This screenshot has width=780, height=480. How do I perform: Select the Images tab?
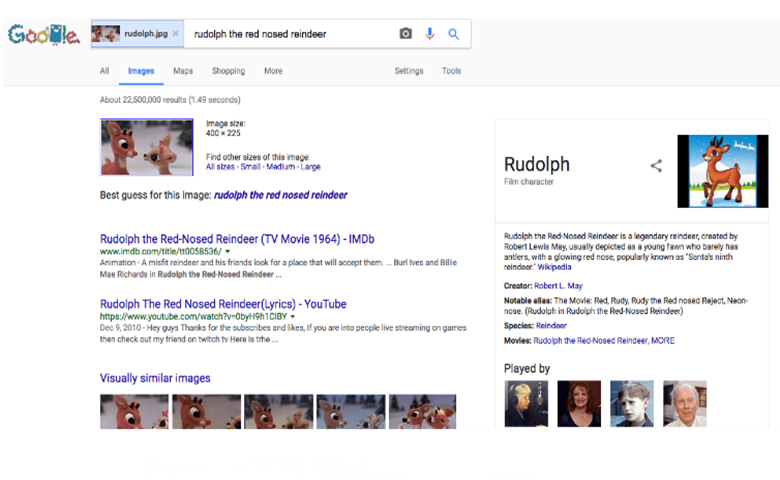tap(141, 71)
